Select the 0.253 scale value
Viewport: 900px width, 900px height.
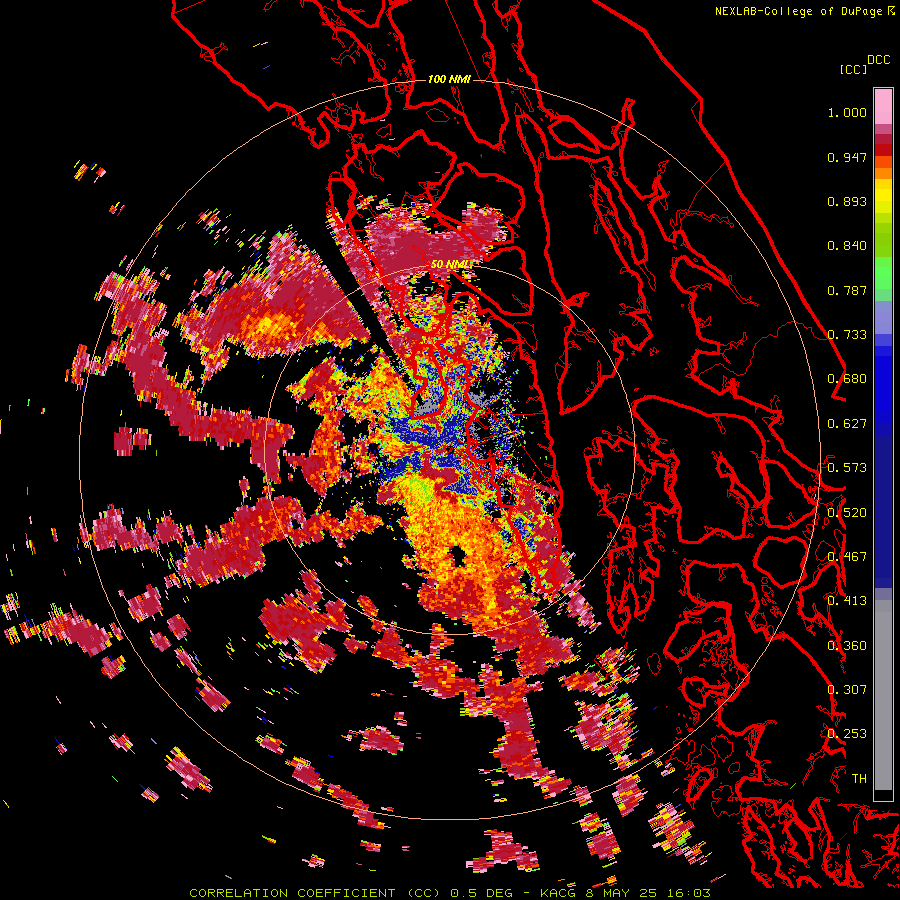(847, 734)
